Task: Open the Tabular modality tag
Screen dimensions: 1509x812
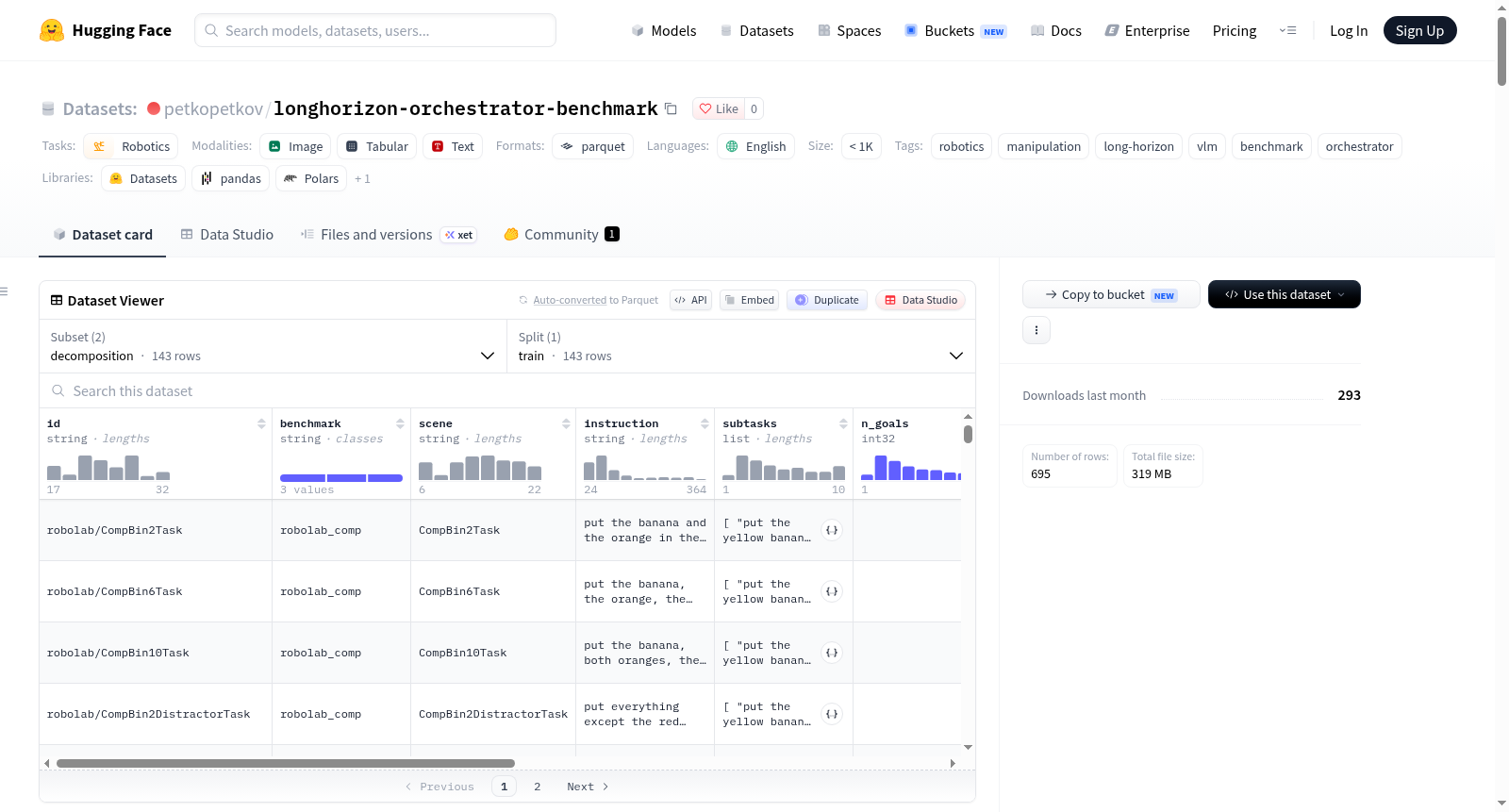Action: 377,146
